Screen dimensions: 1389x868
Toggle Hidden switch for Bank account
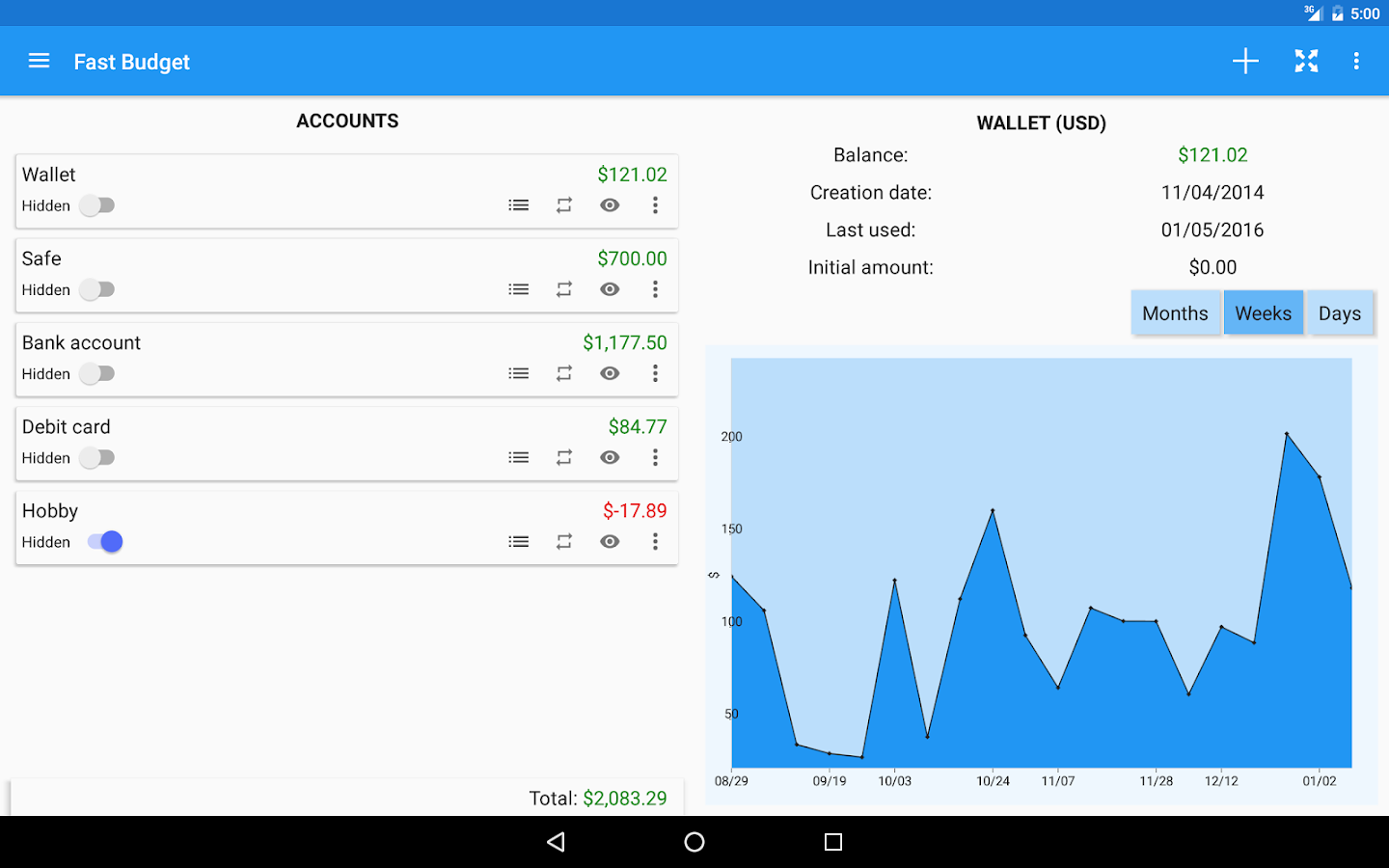(x=97, y=373)
